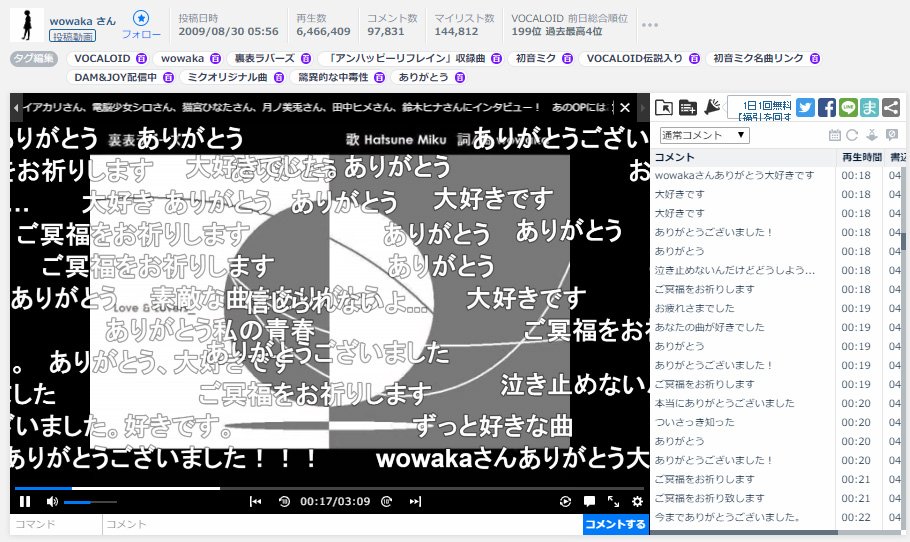Show the next news ticker item
This screenshot has width=910, height=542.
pyautogui.click(x=642, y=107)
